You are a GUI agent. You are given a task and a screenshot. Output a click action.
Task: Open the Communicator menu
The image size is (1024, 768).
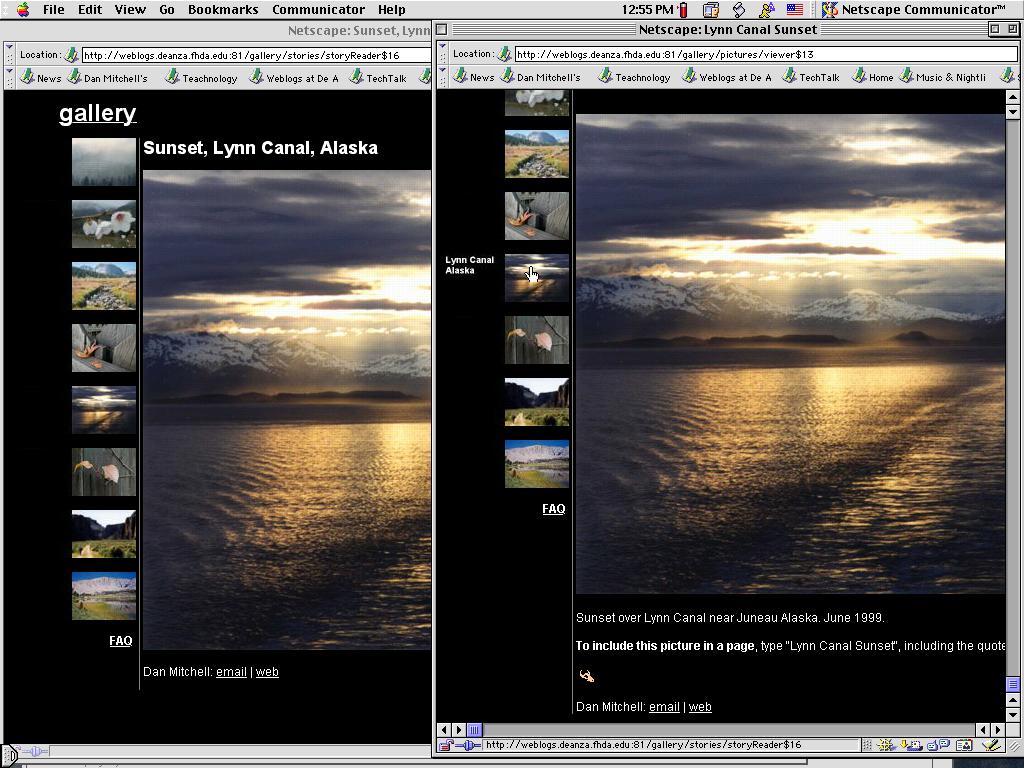(318, 9)
